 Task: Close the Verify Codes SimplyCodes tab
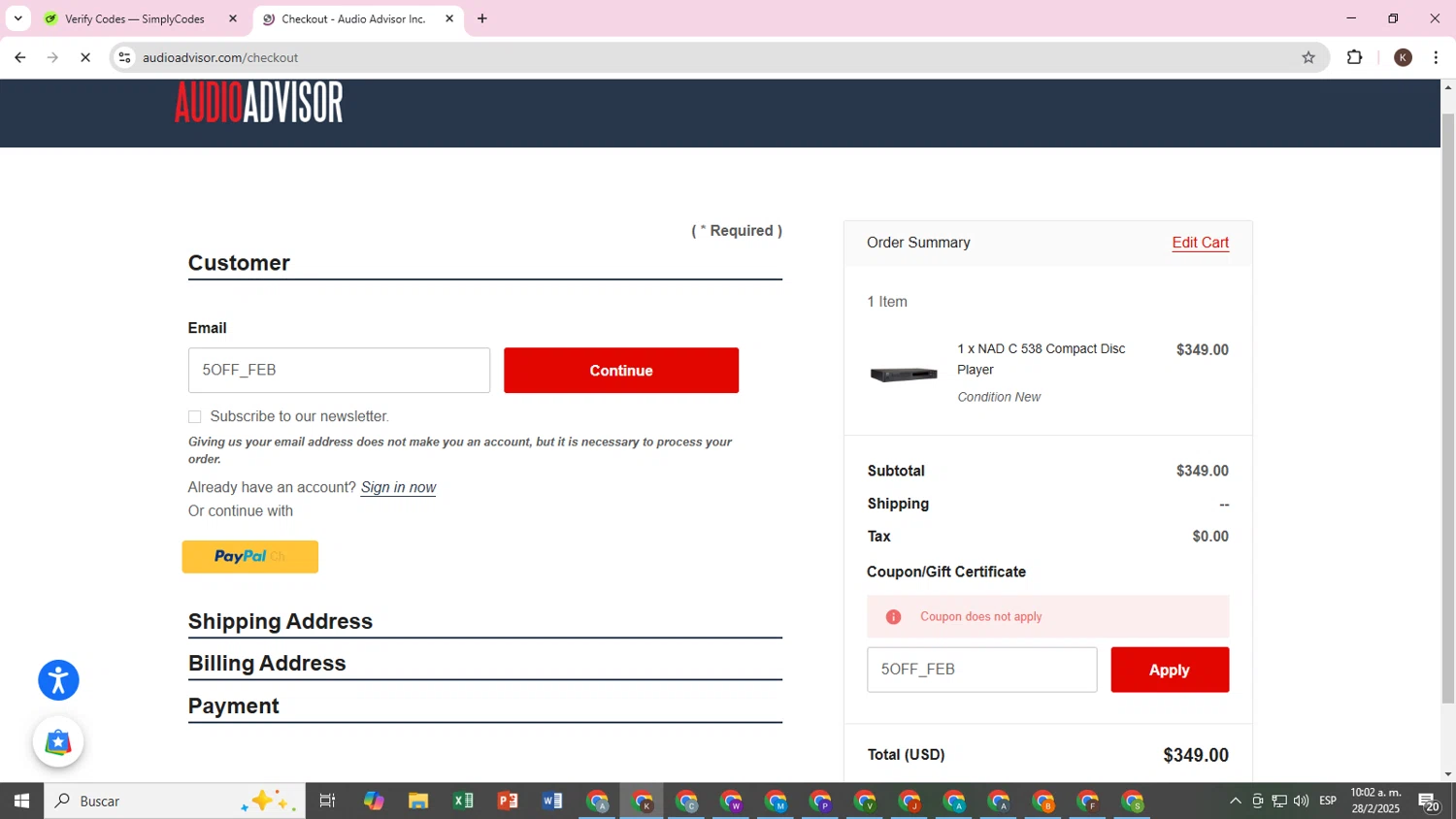click(x=233, y=18)
